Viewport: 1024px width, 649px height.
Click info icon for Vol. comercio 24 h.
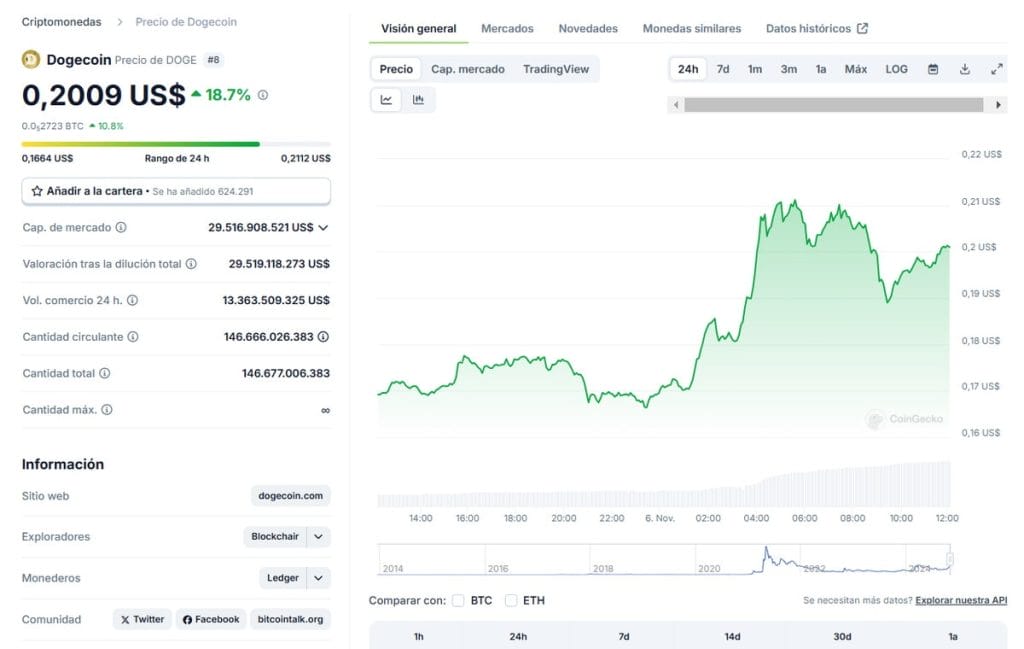tap(133, 300)
